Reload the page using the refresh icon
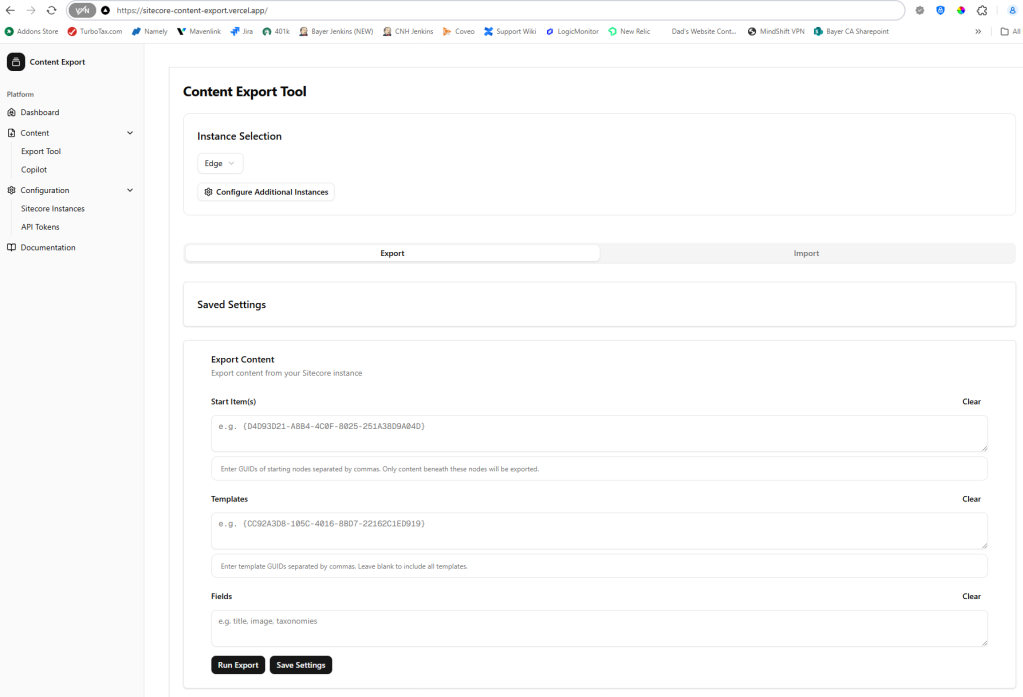This screenshot has width=1023, height=697. click(51, 10)
